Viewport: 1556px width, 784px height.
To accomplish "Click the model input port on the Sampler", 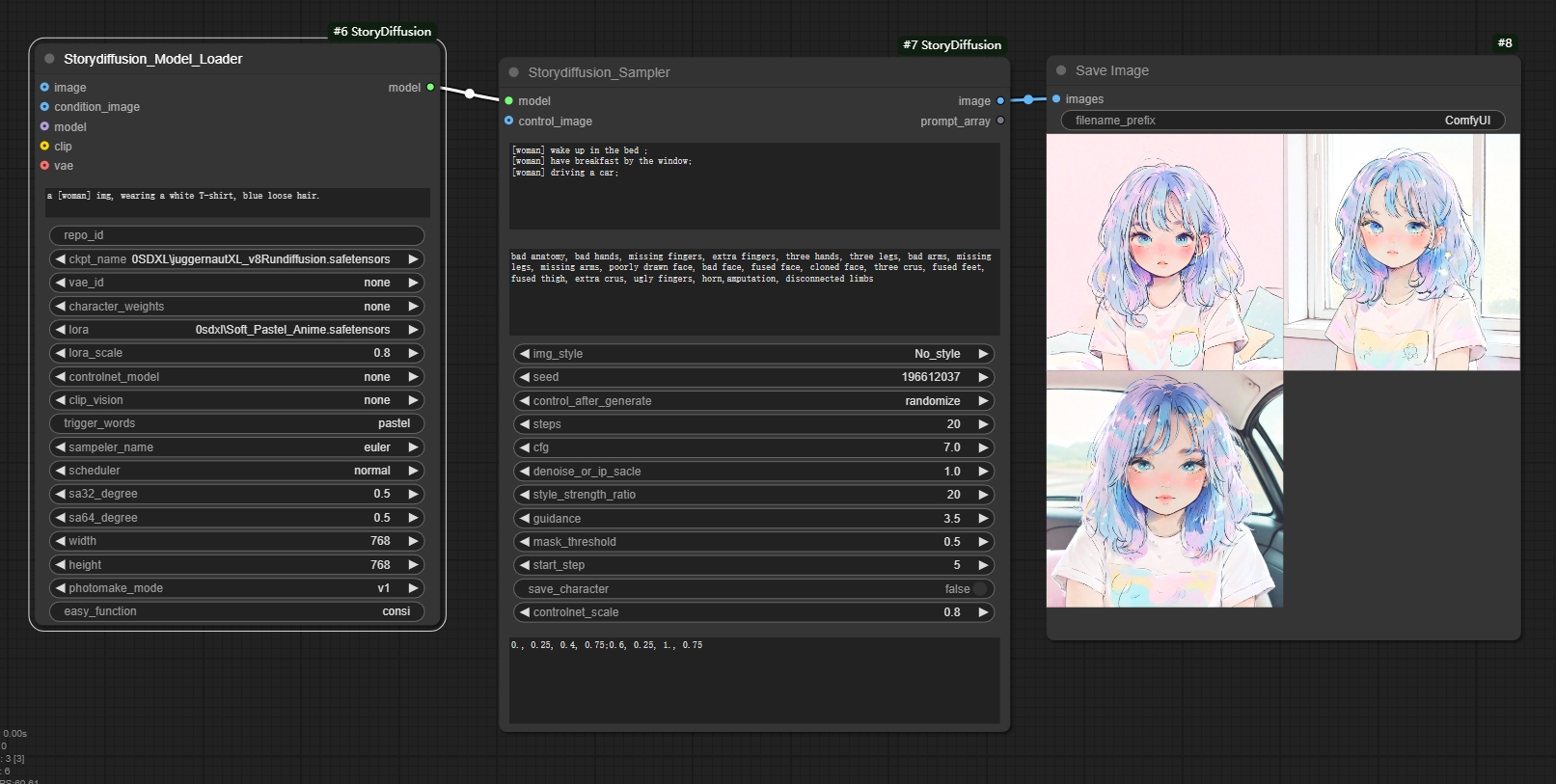I will 508,100.
